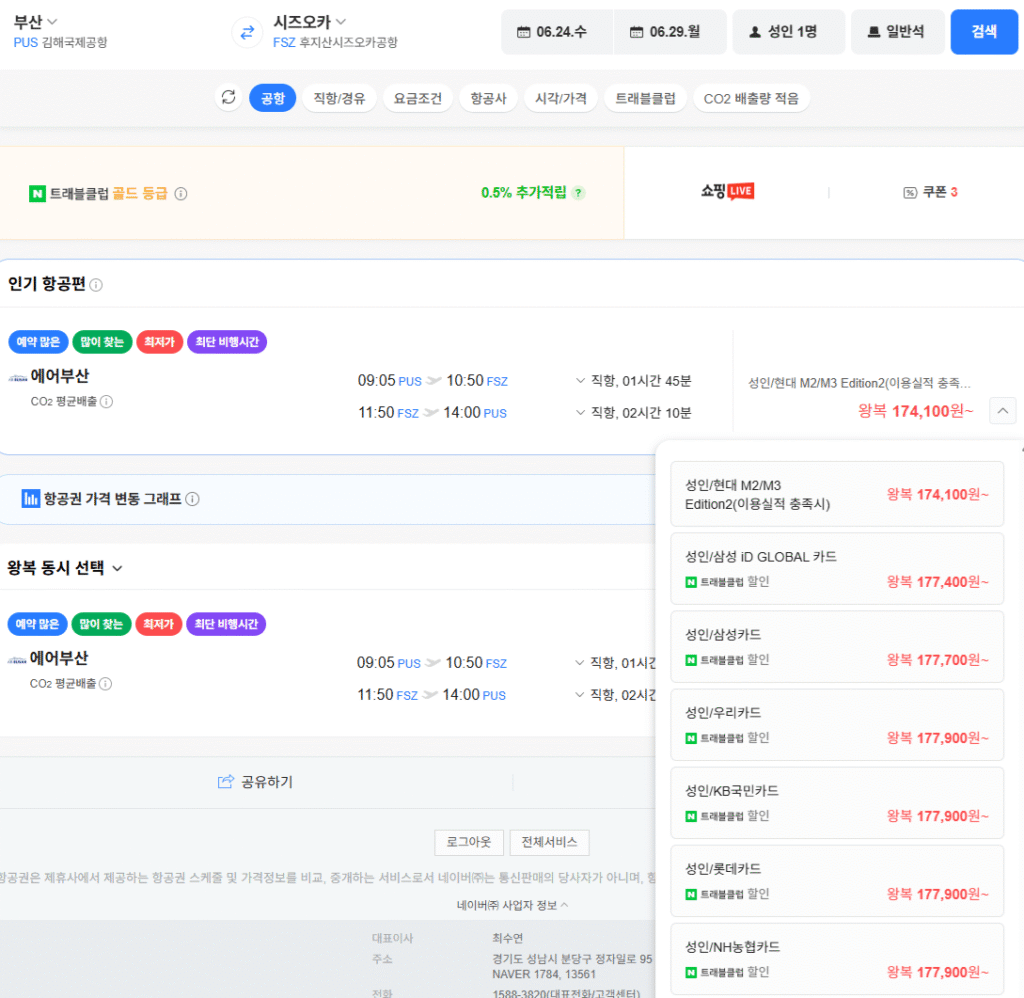Expand 네이버㈜ 사업자 정보 section
The image size is (1024, 998).
[512, 905]
